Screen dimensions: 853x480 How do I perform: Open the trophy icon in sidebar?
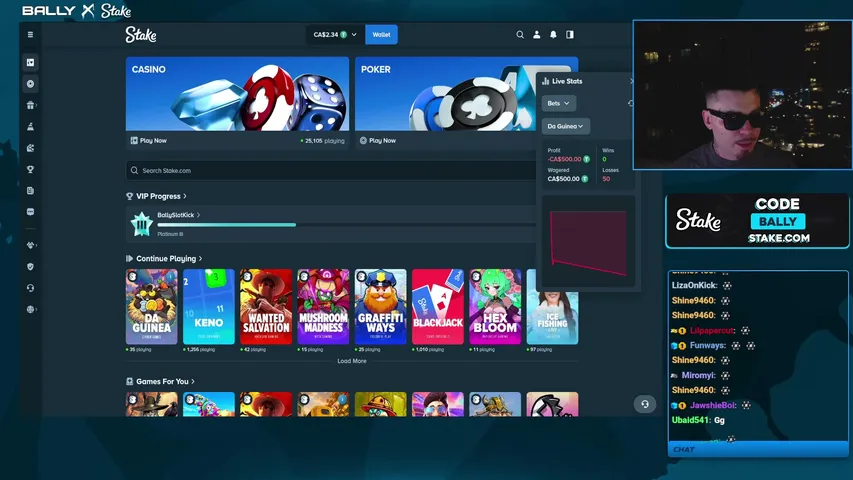(x=30, y=169)
